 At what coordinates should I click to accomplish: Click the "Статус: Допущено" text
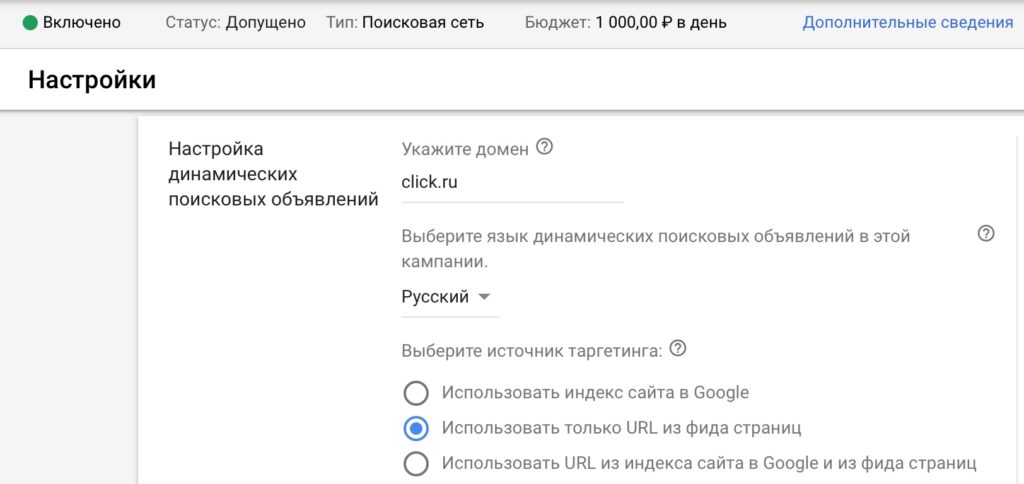point(235,22)
